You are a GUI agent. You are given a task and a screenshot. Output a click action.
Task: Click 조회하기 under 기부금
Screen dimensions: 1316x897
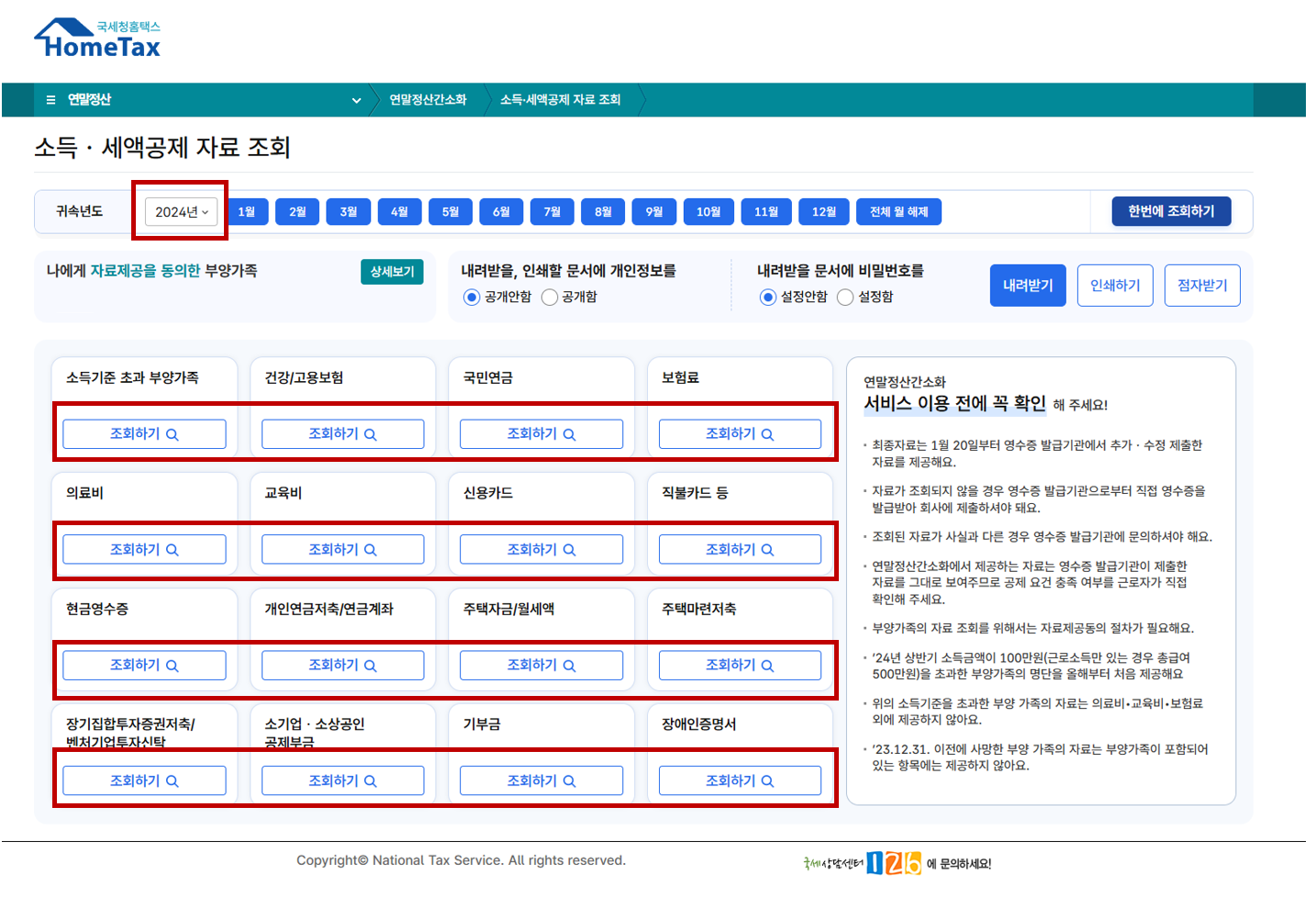click(541, 781)
